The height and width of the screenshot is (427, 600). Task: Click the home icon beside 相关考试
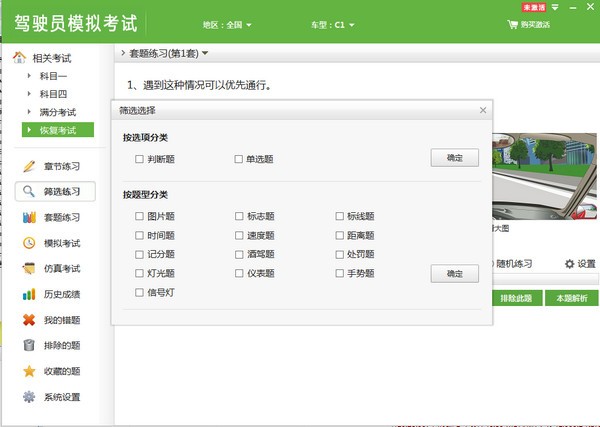tap(19, 57)
